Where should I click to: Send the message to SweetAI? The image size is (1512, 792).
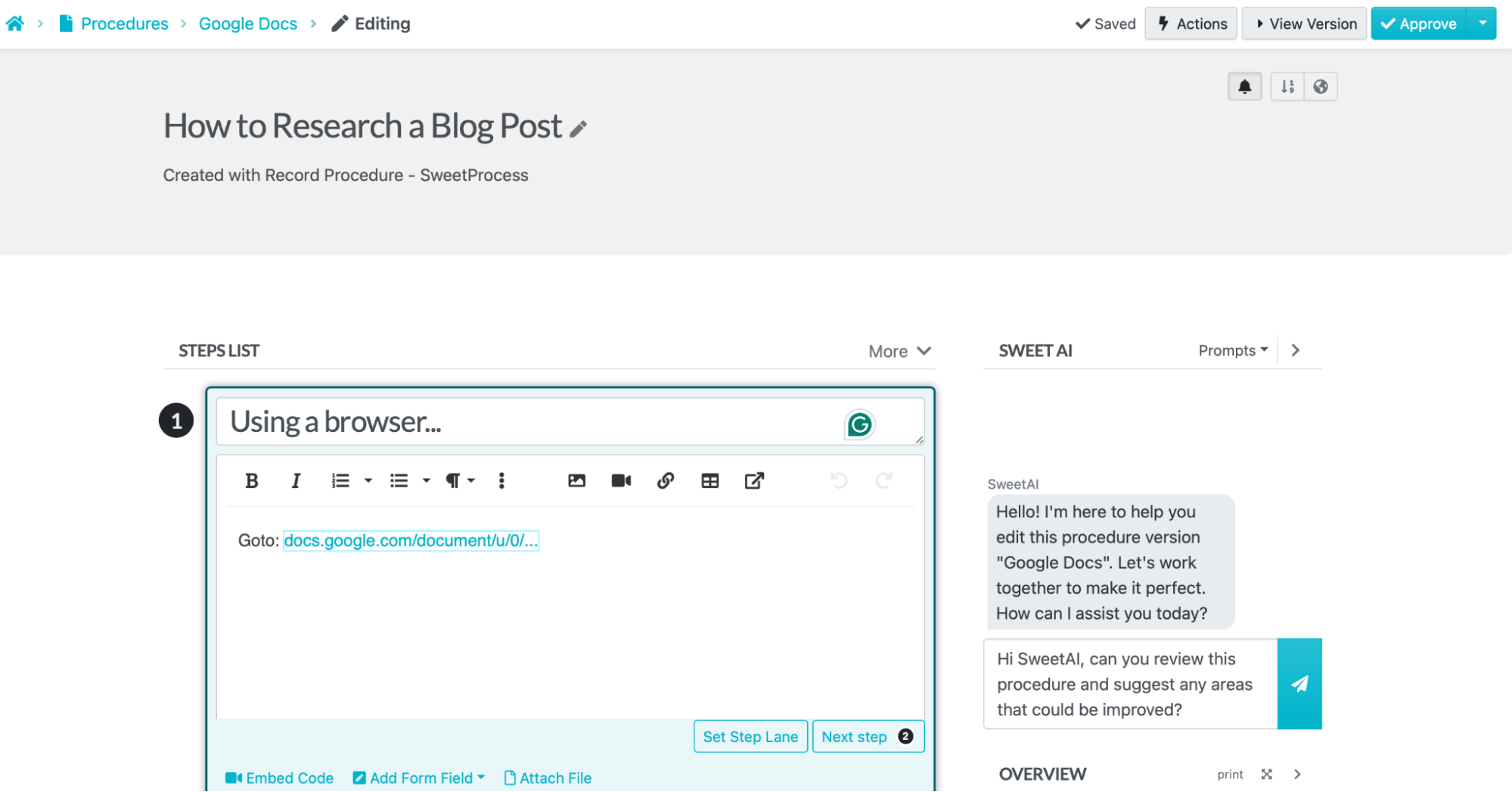pos(1299,684)
